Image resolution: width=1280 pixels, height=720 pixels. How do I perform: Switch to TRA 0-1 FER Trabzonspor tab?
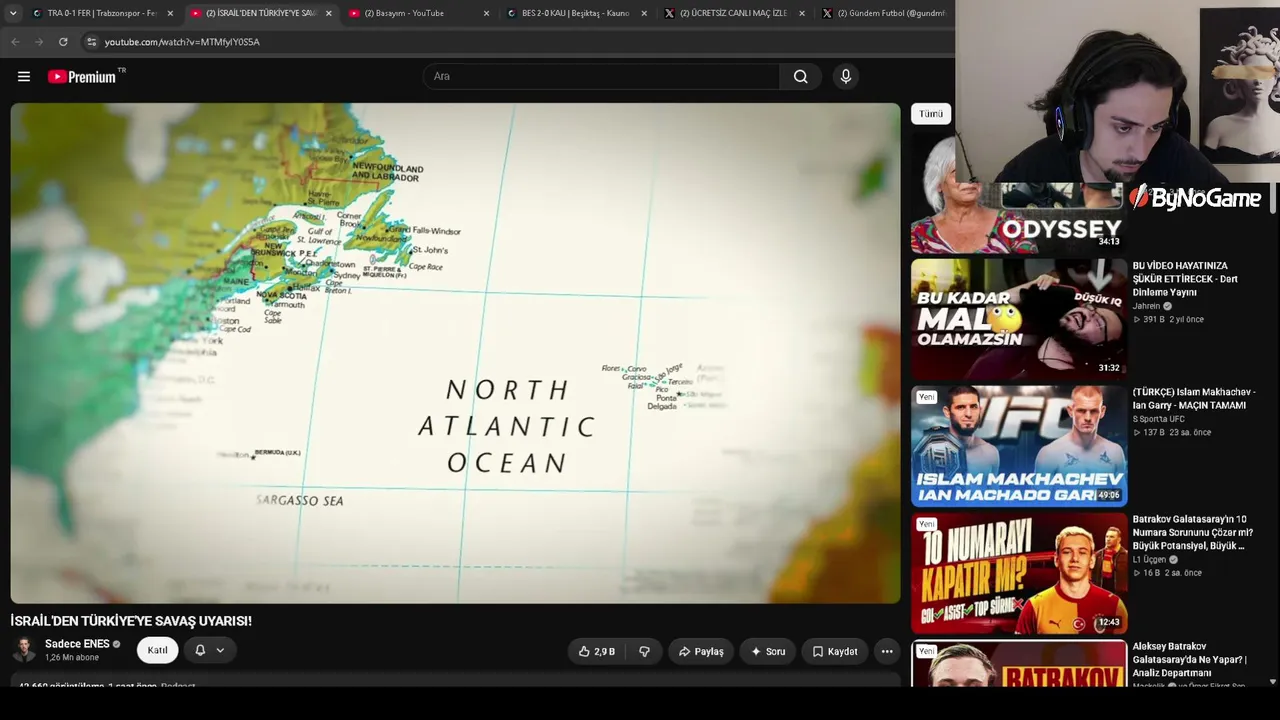(x=103, y=13)
